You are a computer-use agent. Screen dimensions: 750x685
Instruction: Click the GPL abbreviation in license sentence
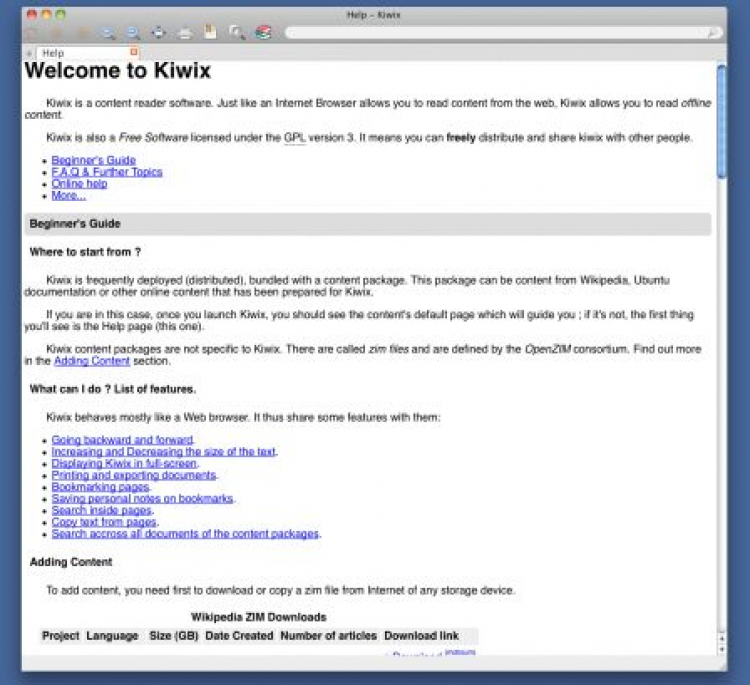click(x=295, y=138)
